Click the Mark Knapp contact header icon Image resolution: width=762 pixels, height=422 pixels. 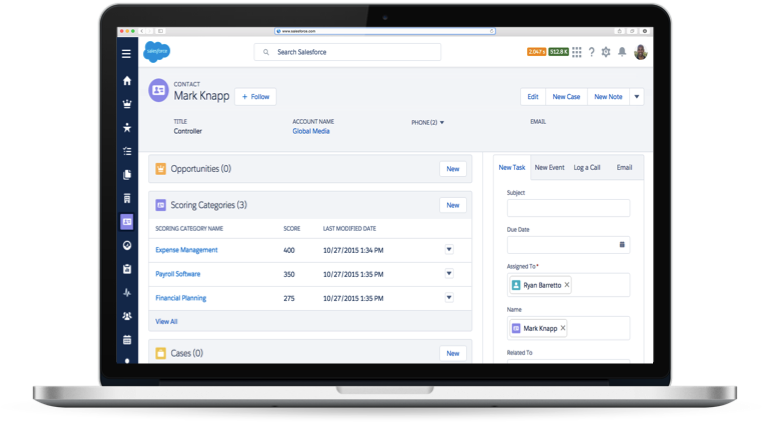(158, 90)
